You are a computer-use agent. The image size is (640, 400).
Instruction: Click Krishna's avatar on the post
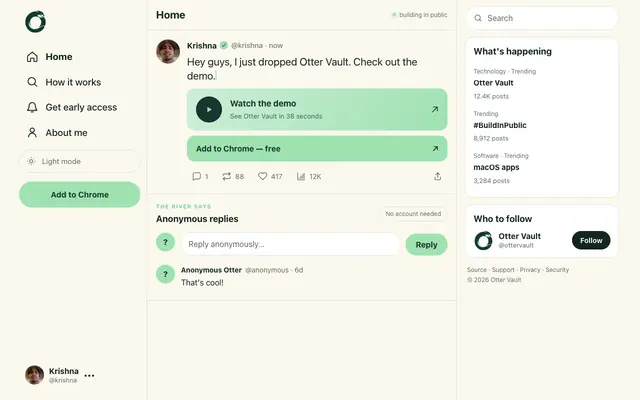[168, 51]
